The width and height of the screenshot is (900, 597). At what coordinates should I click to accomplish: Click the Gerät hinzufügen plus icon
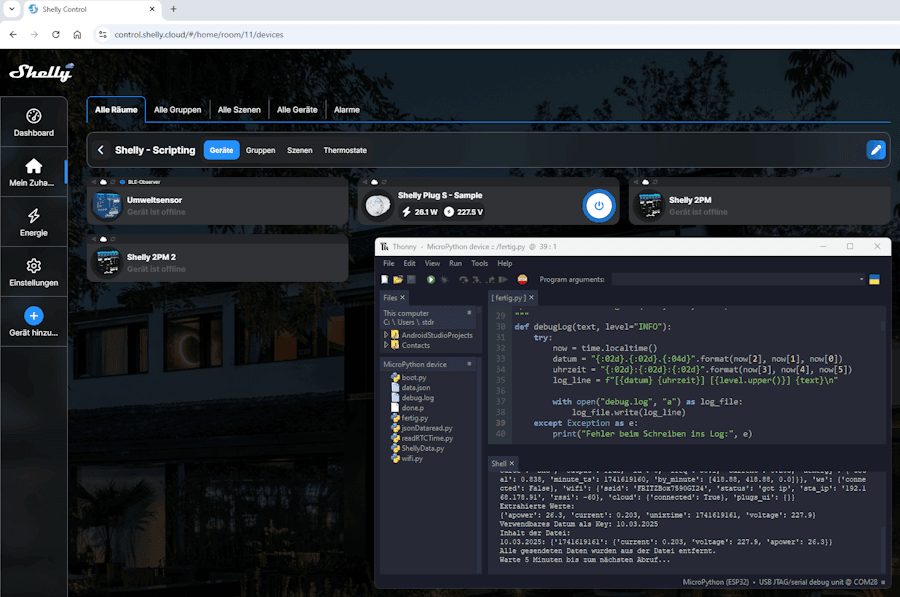[x=33, y=316]
